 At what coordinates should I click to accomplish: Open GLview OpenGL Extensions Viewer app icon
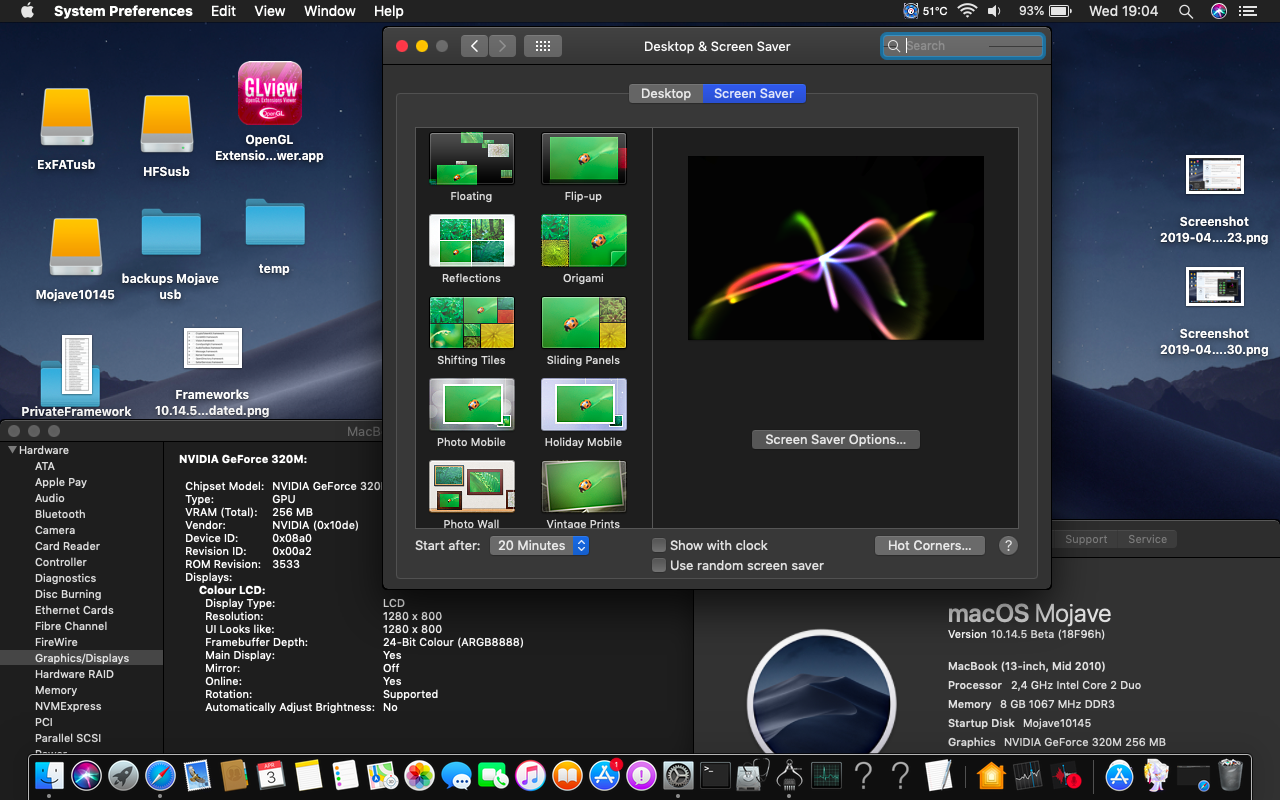tap(270, 93)
